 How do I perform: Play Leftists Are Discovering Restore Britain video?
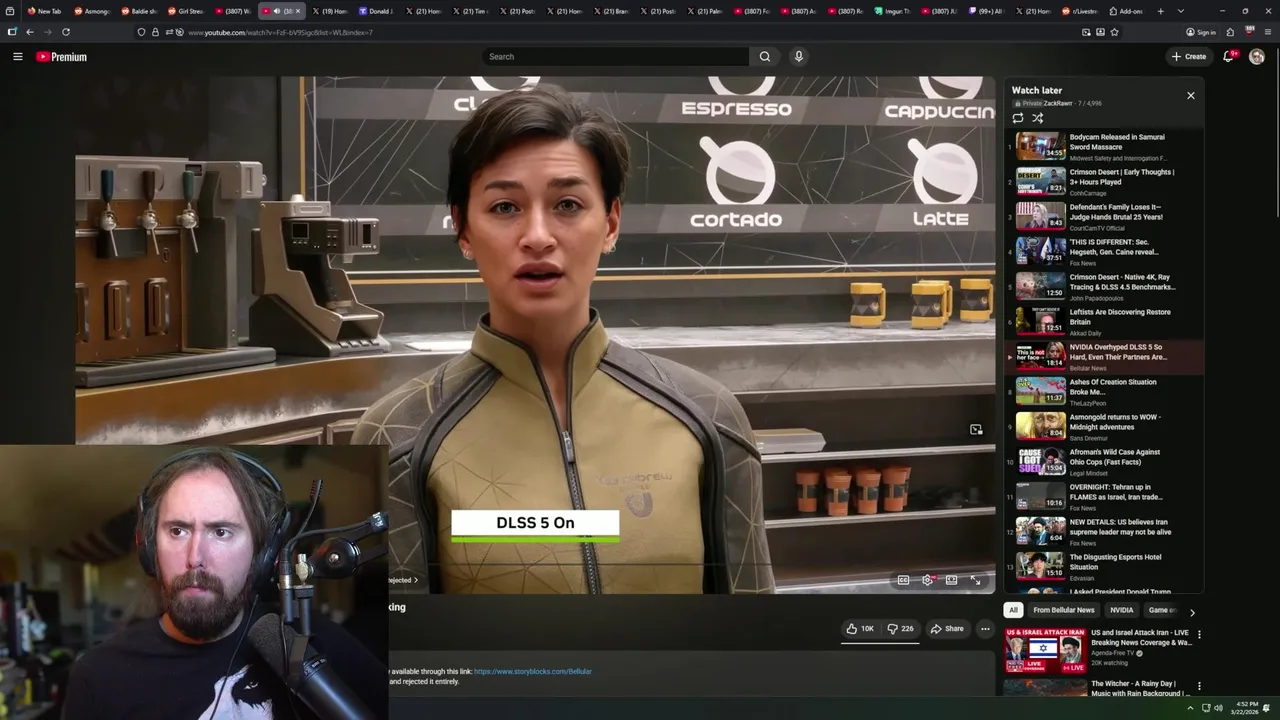(x=1104, y=322)
